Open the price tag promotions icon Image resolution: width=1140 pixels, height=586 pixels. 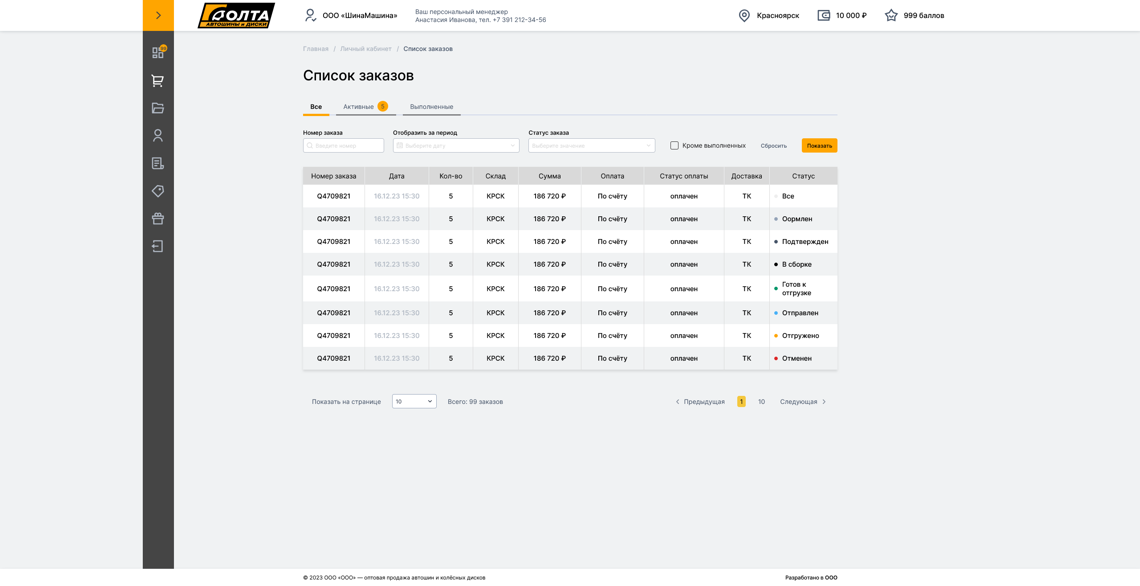tap(158, 191)
